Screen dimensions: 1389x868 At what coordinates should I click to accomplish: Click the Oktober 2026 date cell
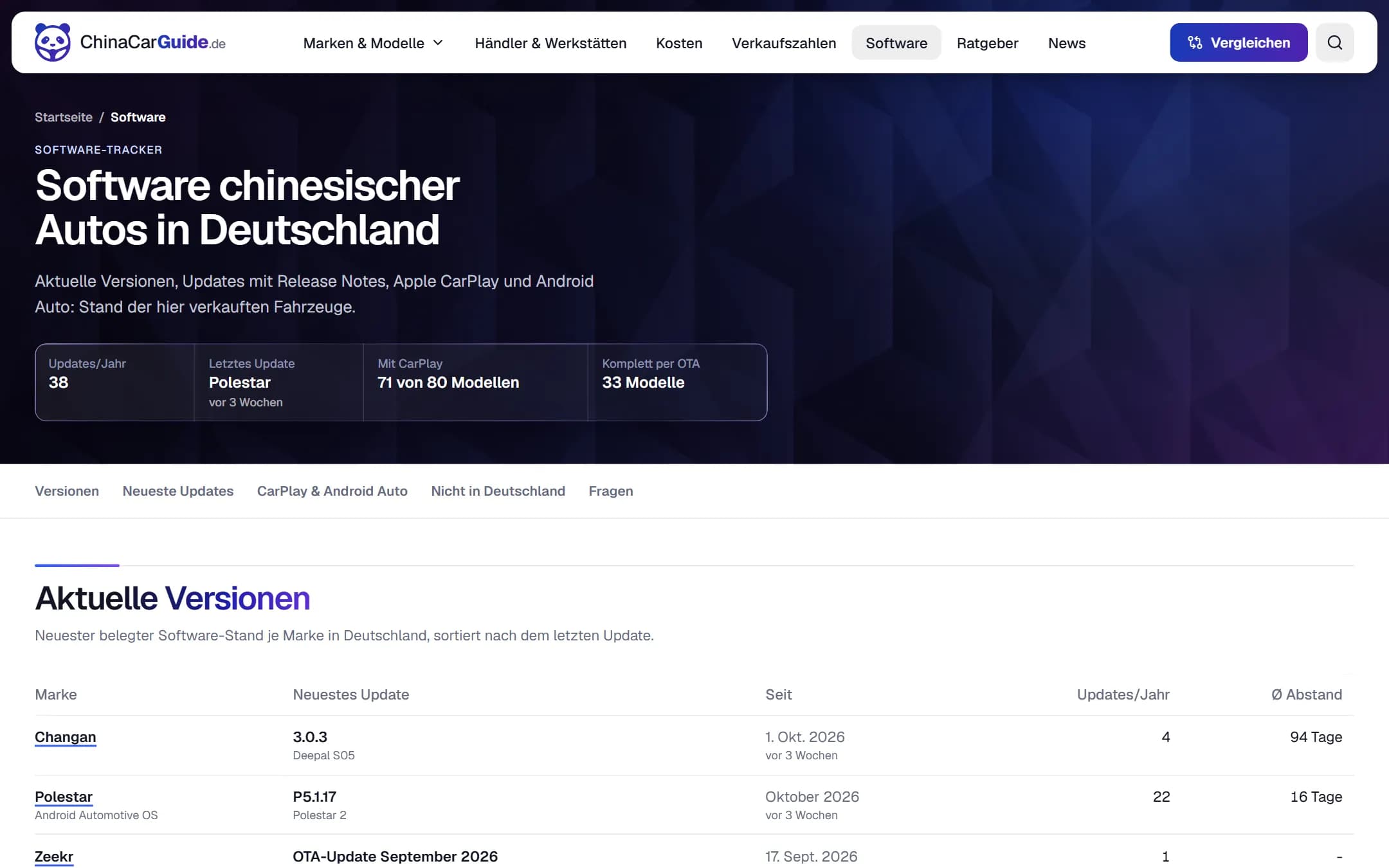812,797
